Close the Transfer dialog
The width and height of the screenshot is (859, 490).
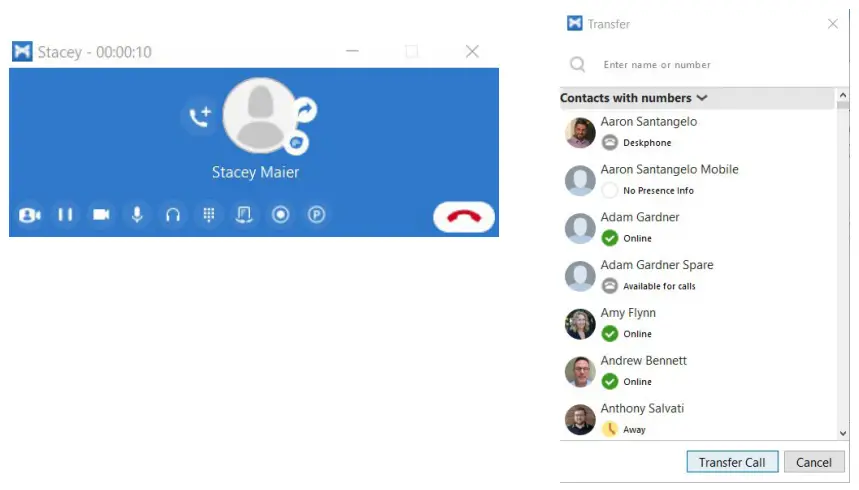coord(833,24)
